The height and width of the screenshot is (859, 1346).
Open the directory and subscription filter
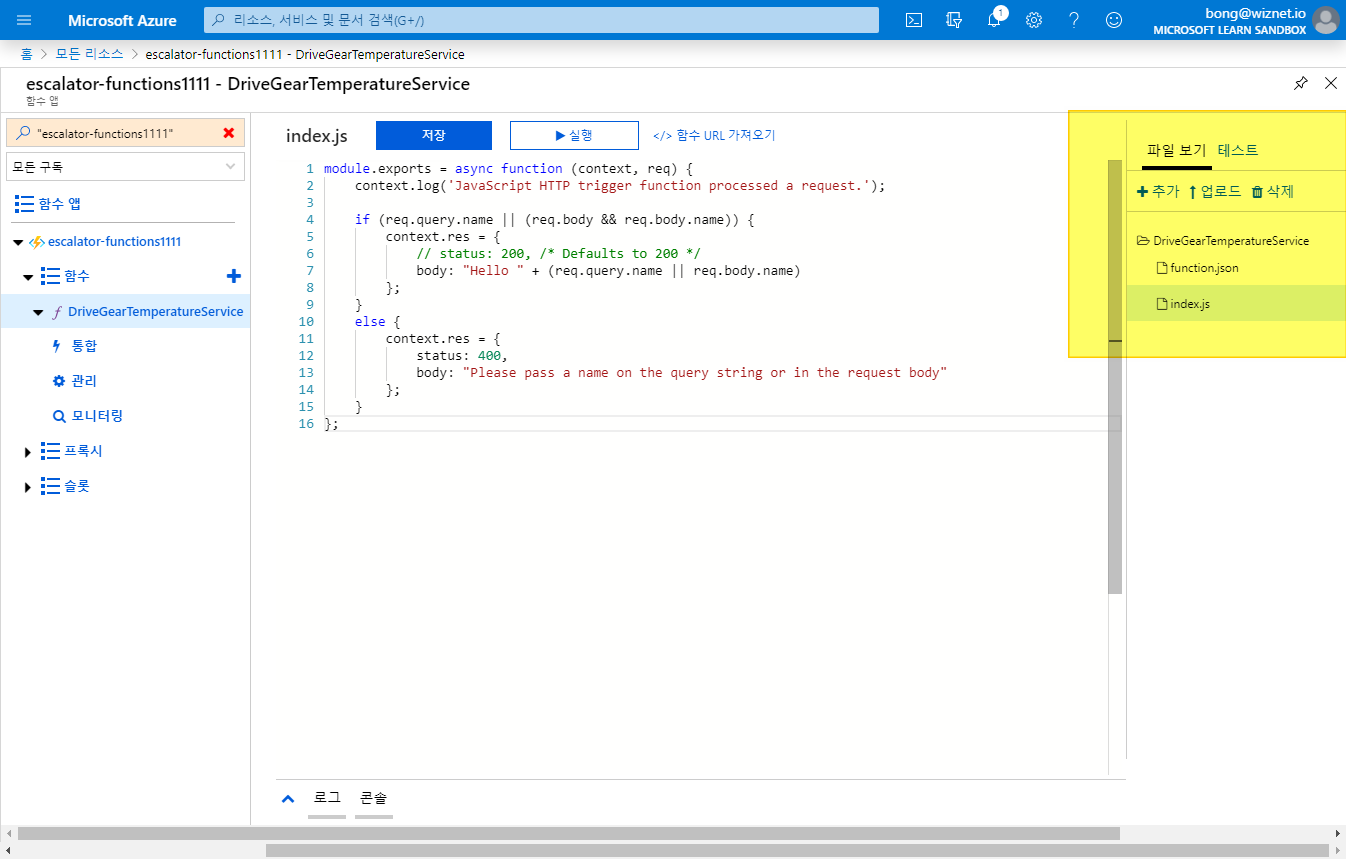[x=953, y=20]
